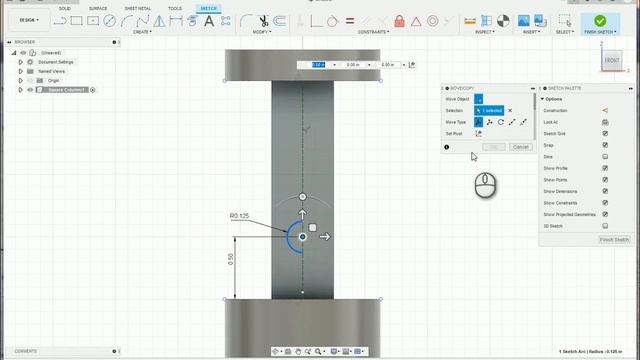The height and width of the screenshot is (360, 640).
Task: Click the Window Select tool icon
Action: pos(565,21)
